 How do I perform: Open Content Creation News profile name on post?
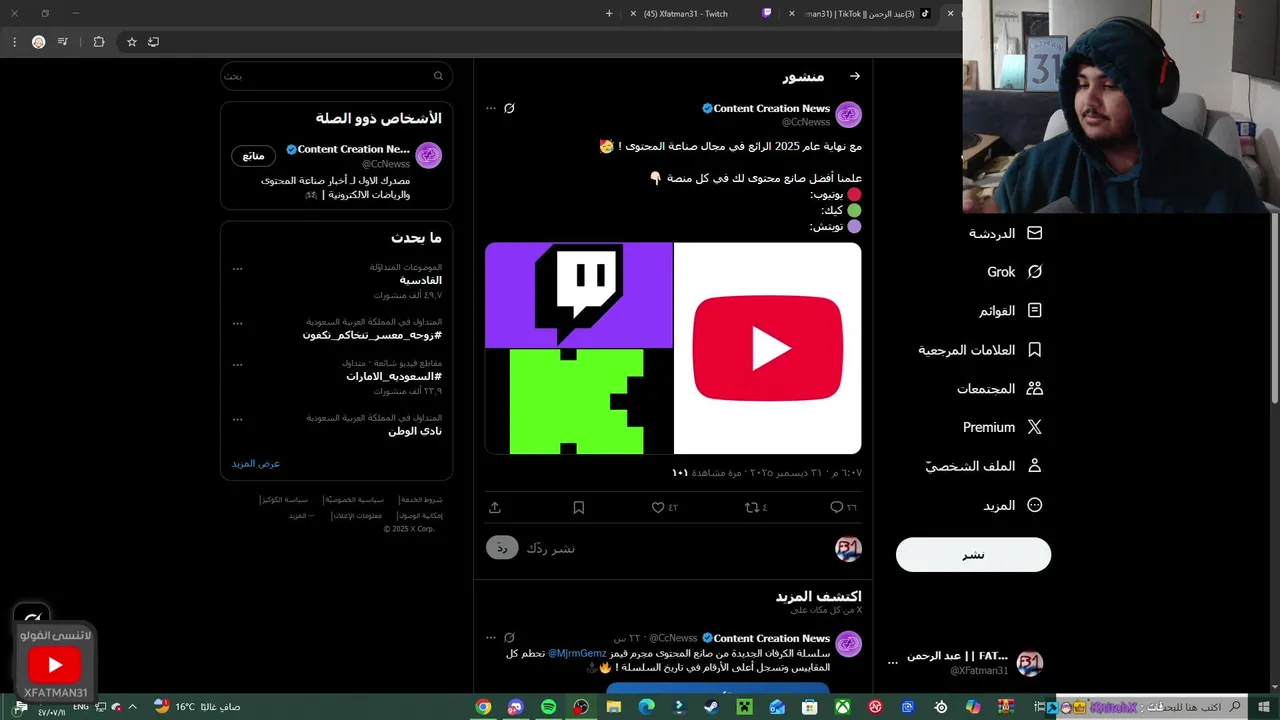coord(772,108)
